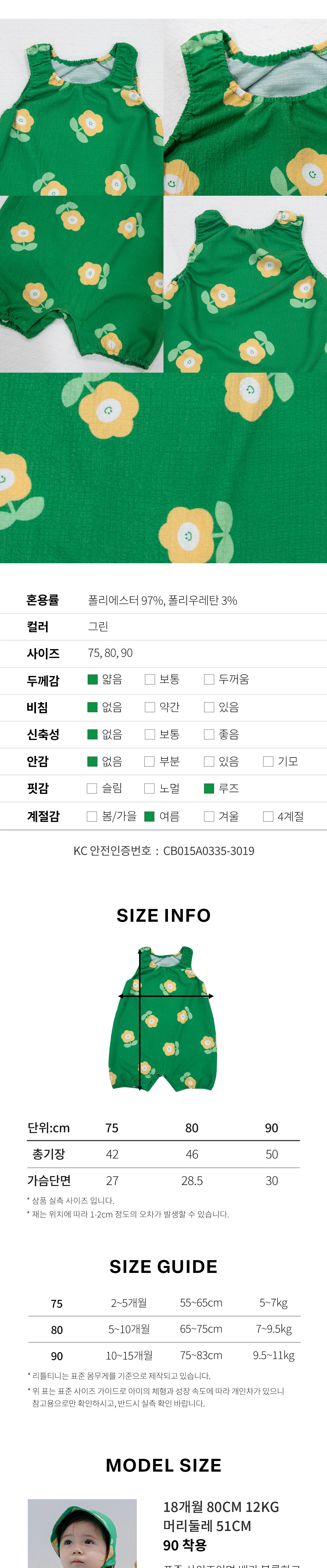This screenshot has height=1568, width=327.
Task: Click the KC 안전인증번호 text
Action: point(164,851)
